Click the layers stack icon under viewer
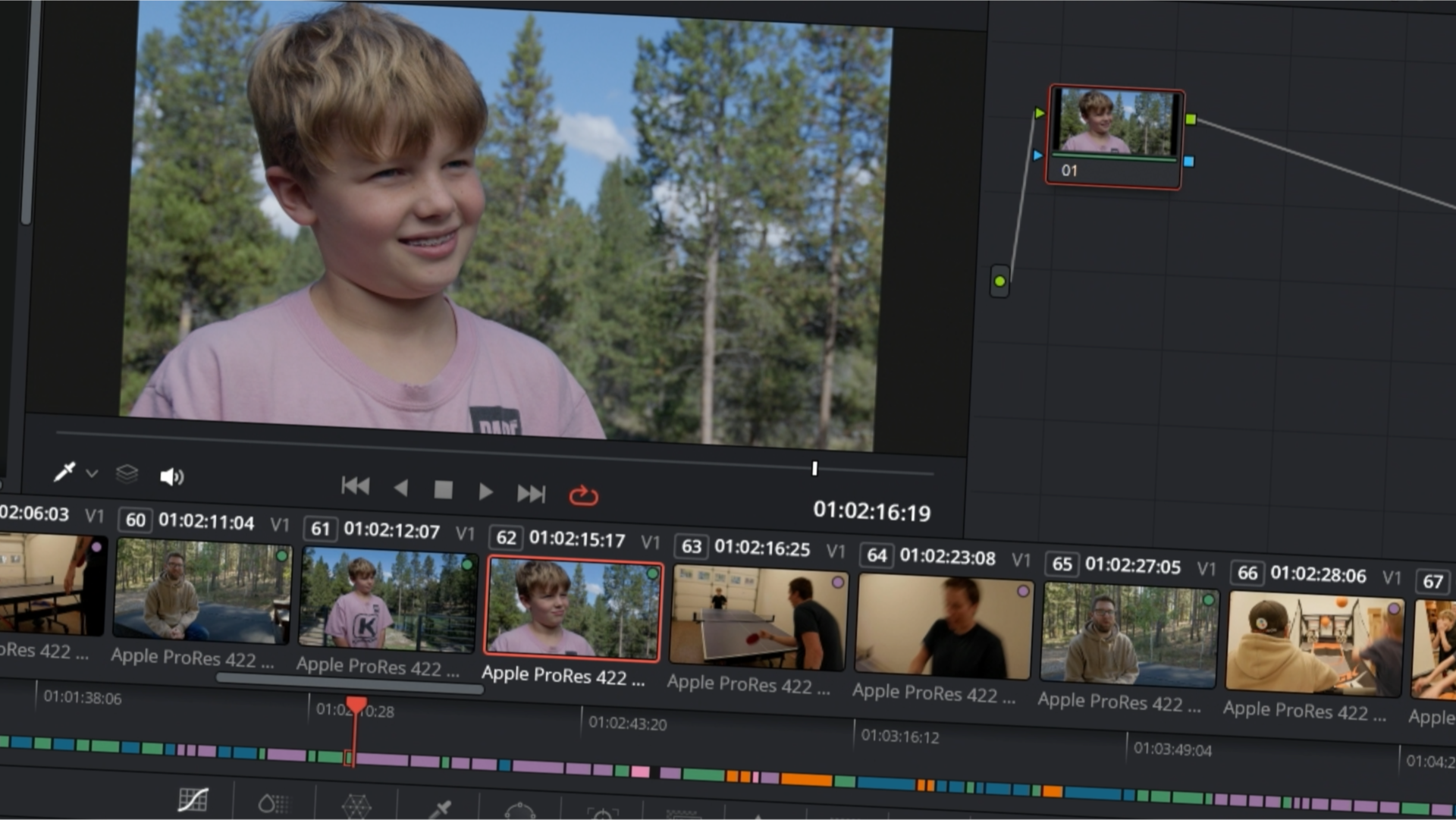Screen dimensions: 1456x820 [x=127, y=474]
